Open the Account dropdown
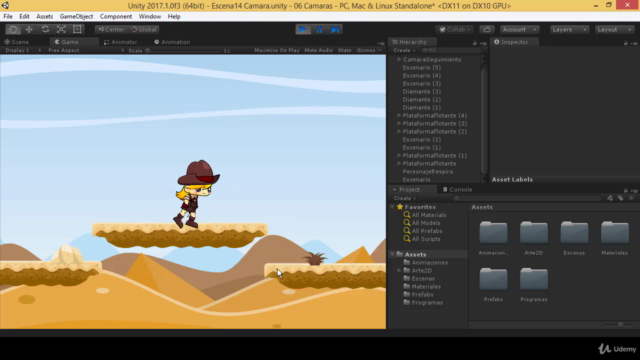Viewport: 640px width, 360px height. 519,29
